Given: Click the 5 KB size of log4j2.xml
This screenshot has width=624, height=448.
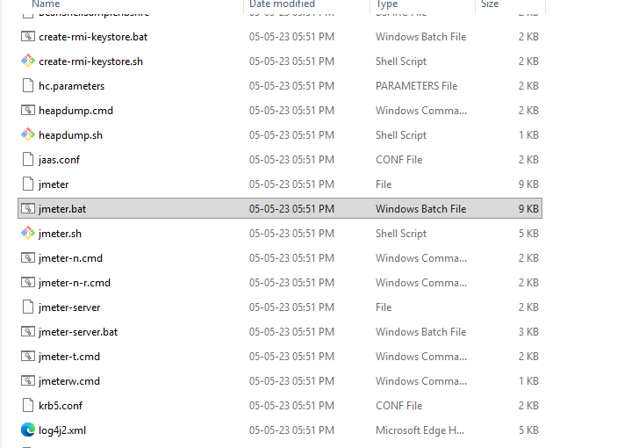Looking at the screenshot, I should (528, 430).
